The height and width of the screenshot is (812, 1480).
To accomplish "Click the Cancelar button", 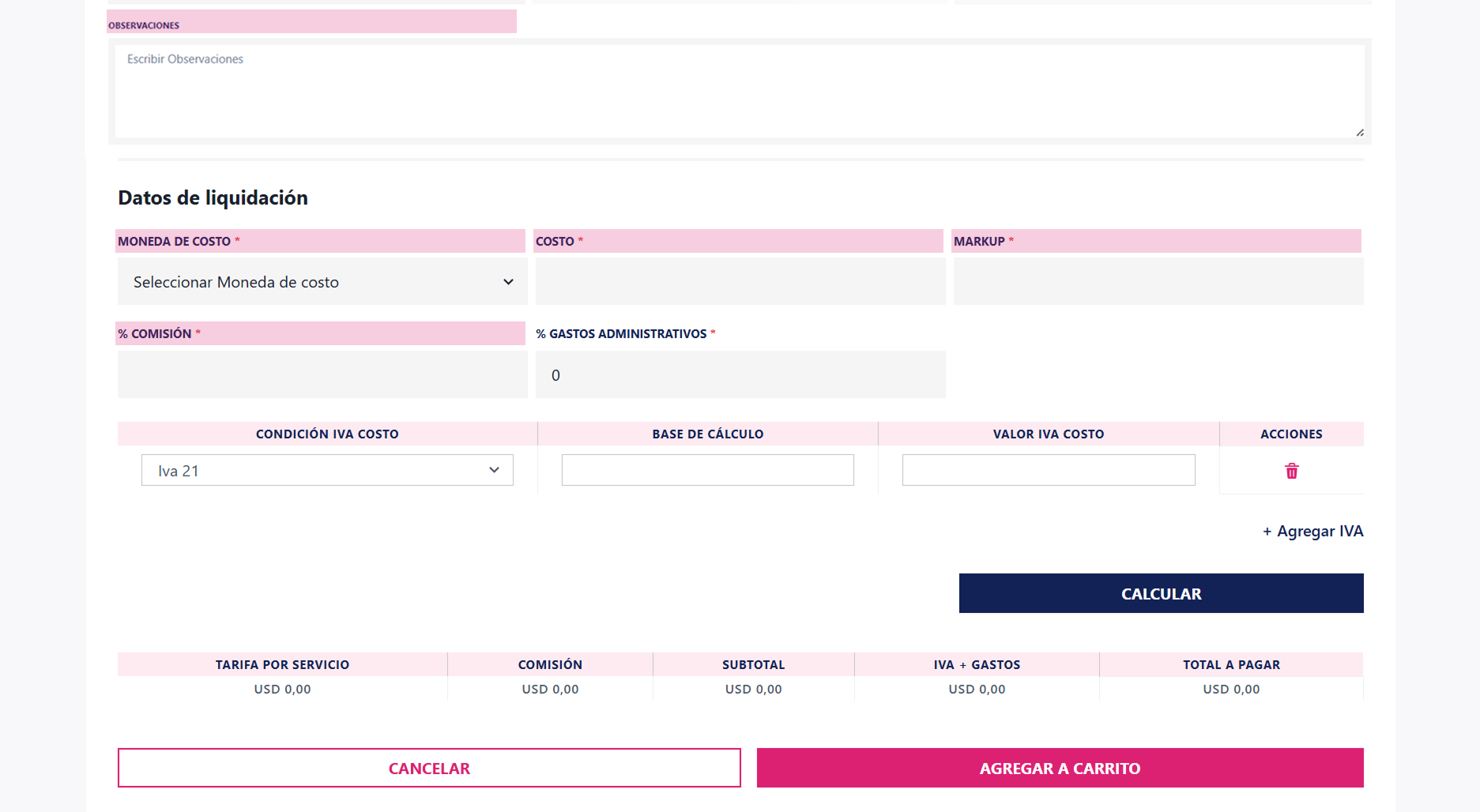I will click(x=429, y=769).
